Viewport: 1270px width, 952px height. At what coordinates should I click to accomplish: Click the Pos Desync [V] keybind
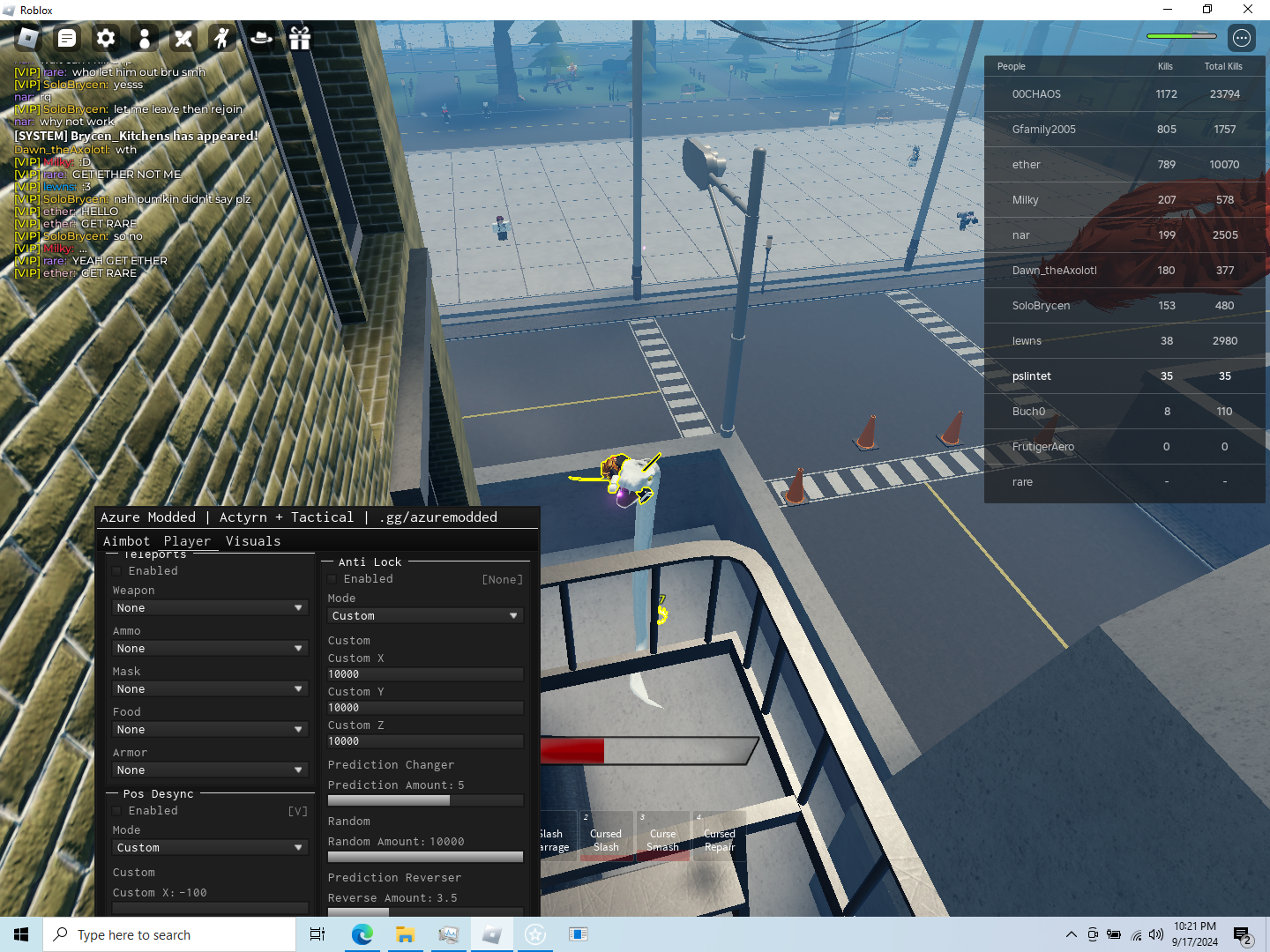click(298, 811)
